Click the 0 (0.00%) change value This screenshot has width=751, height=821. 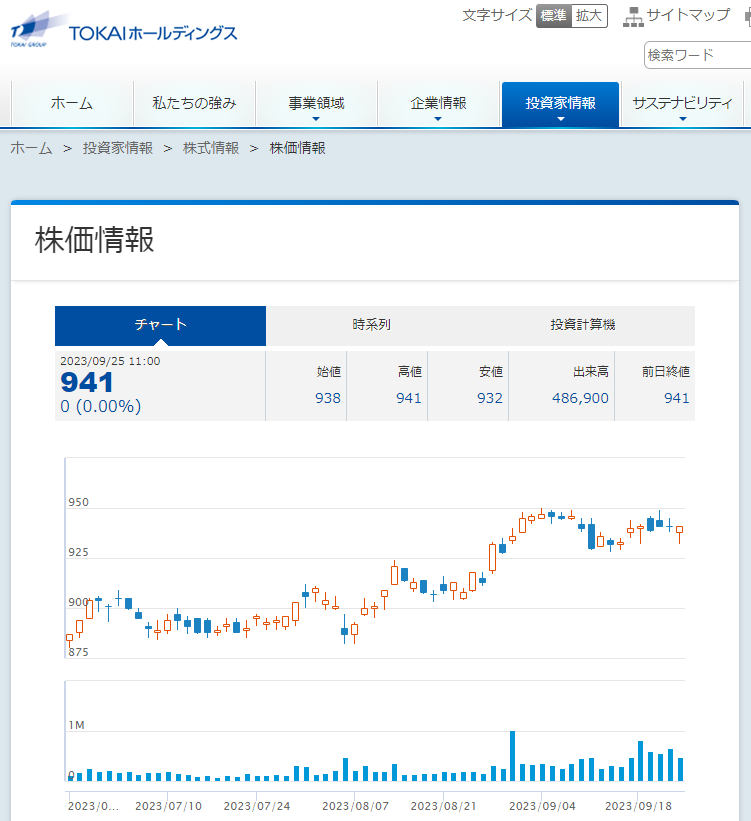(101, 406)
